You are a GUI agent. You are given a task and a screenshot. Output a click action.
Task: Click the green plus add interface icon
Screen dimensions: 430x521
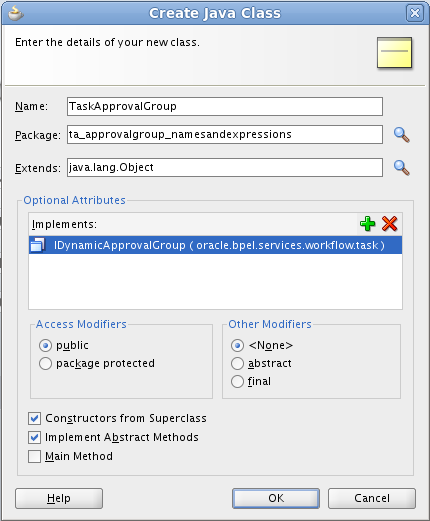367,224
